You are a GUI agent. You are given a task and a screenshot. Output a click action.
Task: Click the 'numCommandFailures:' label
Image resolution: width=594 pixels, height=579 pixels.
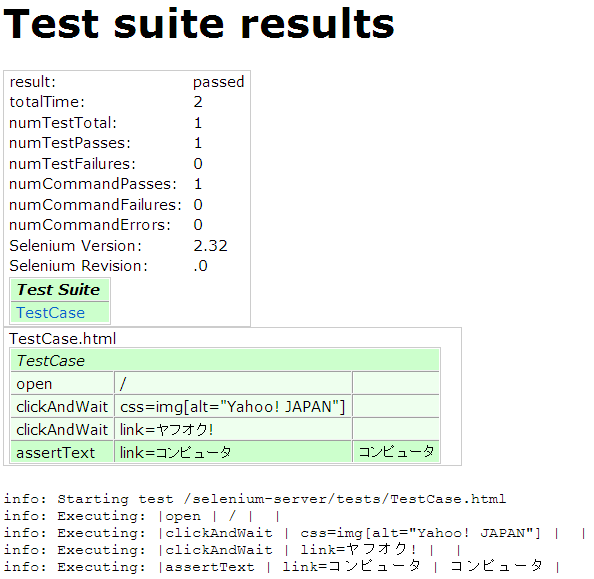[x=95, y=205]
